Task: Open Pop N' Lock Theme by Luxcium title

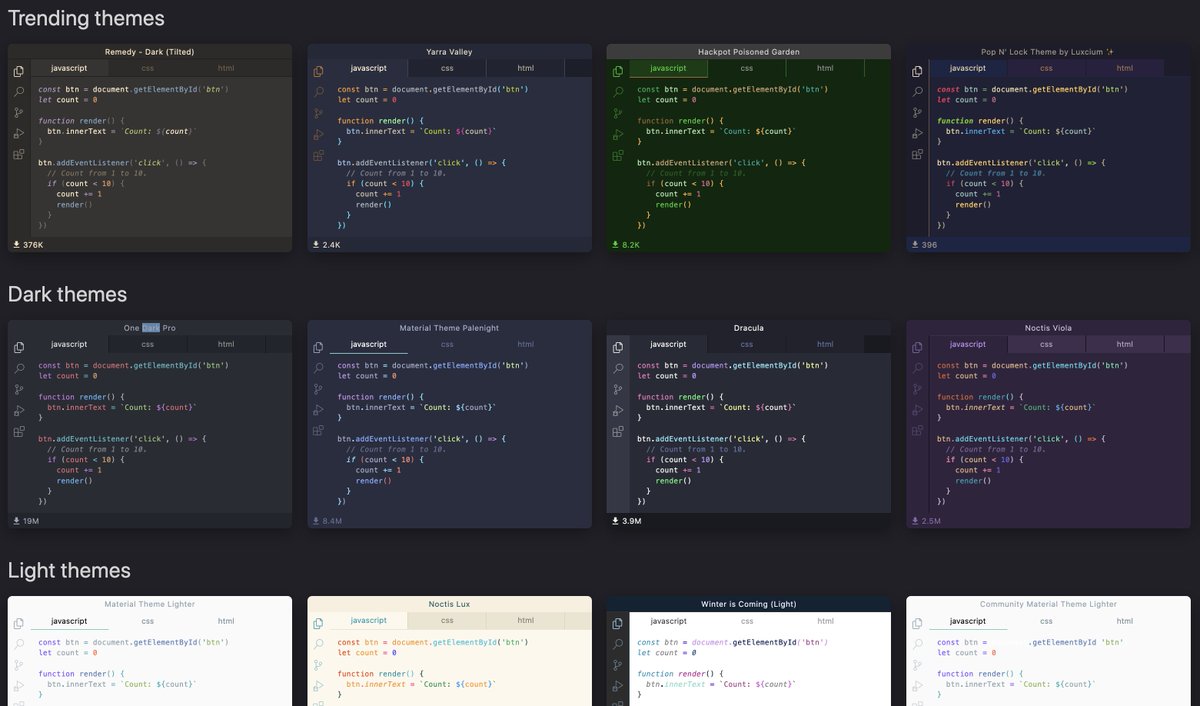Action: (x=1048, y=51)
